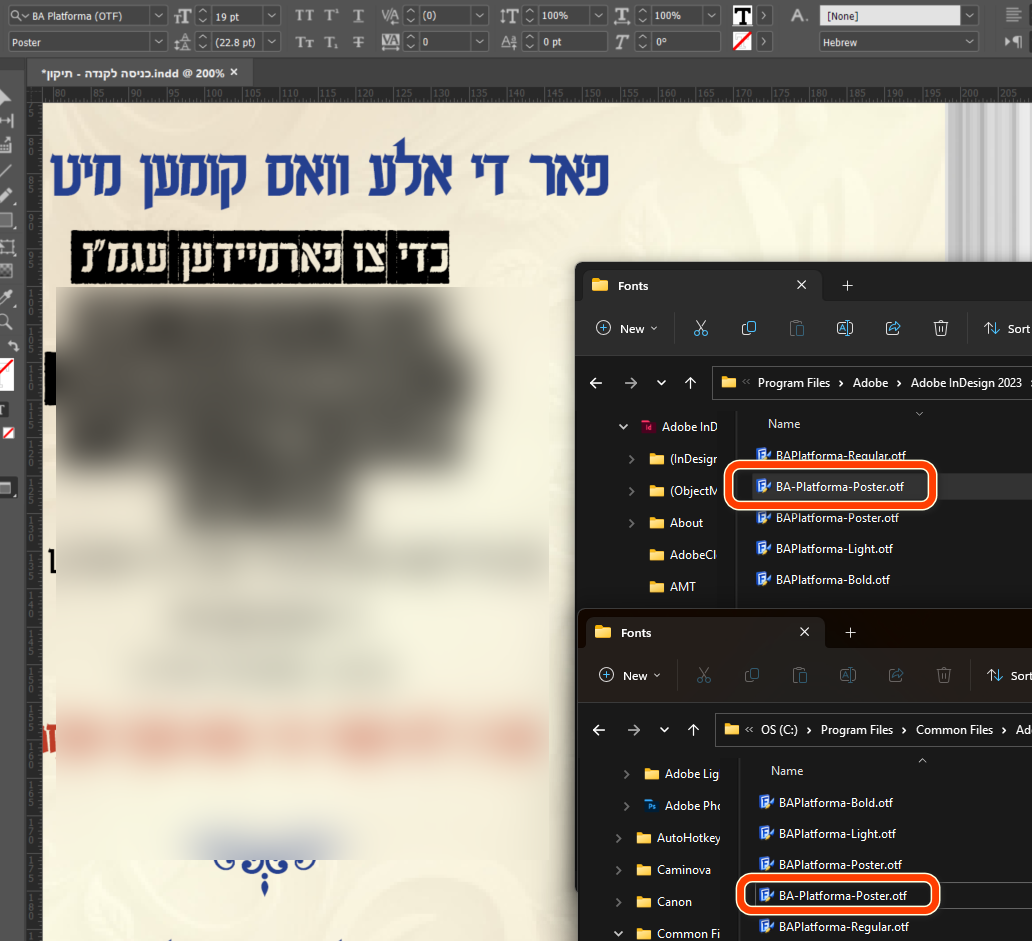Toggle Strikethrough formatting
The image size is (1032, 941).
(x=359, y=41)
